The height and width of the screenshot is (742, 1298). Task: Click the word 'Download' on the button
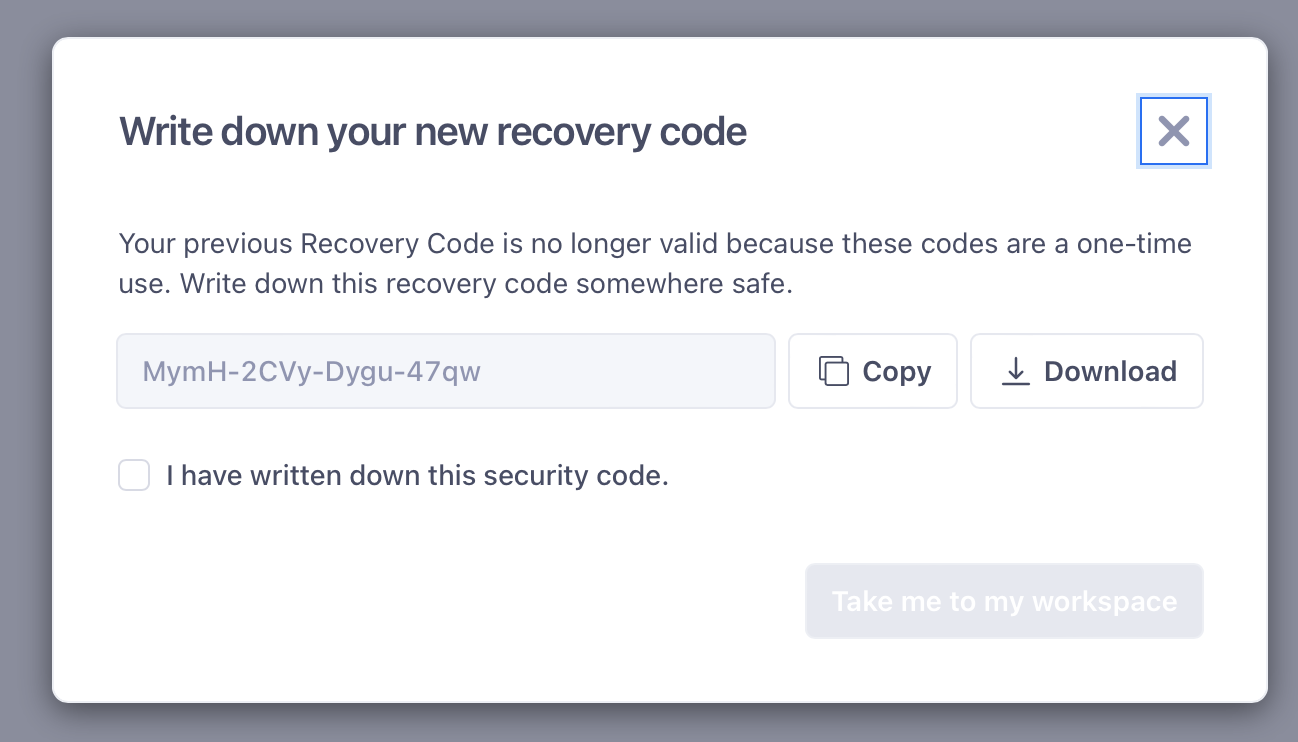click(x=1110, y=371)
